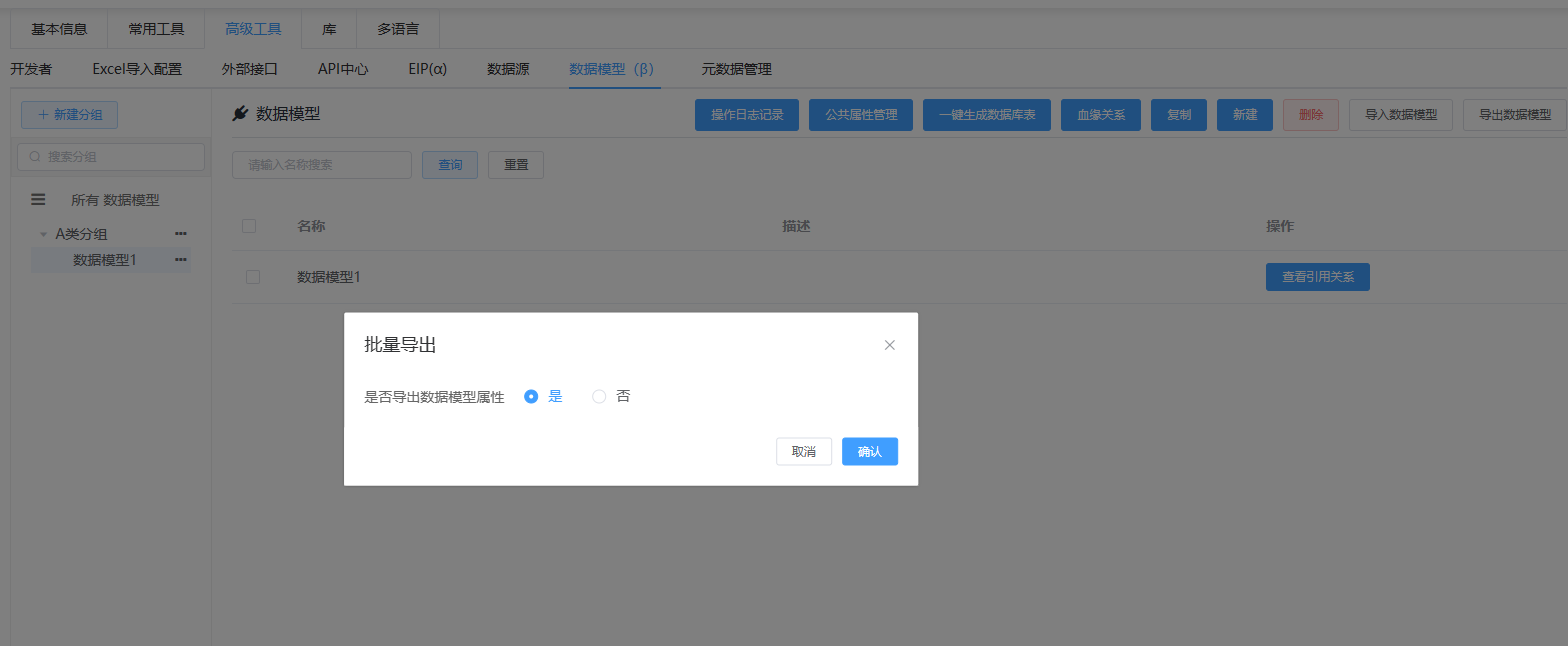Tick the checkbox for 数据模型1 row
1568x646 pixels.
point(253,277)
